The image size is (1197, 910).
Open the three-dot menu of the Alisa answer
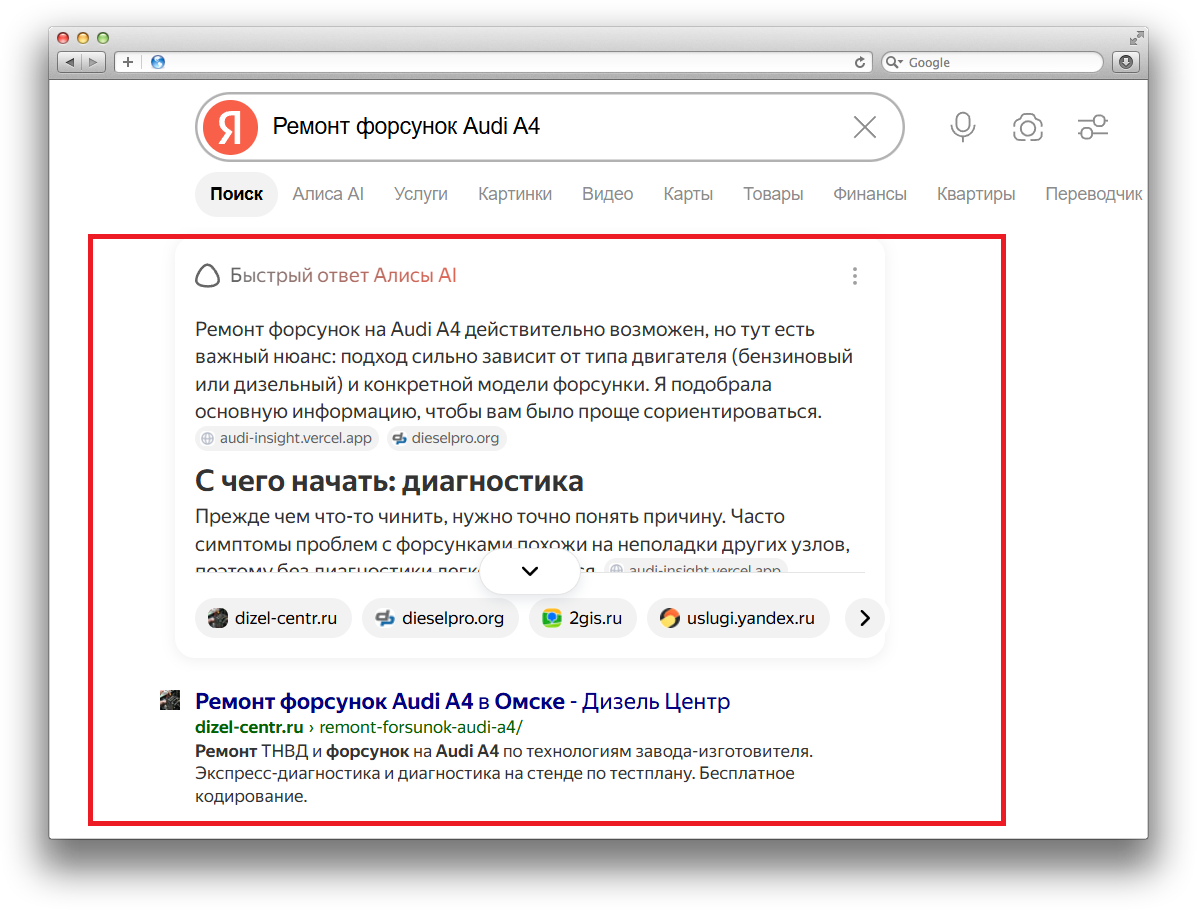(x=854, y=276)
